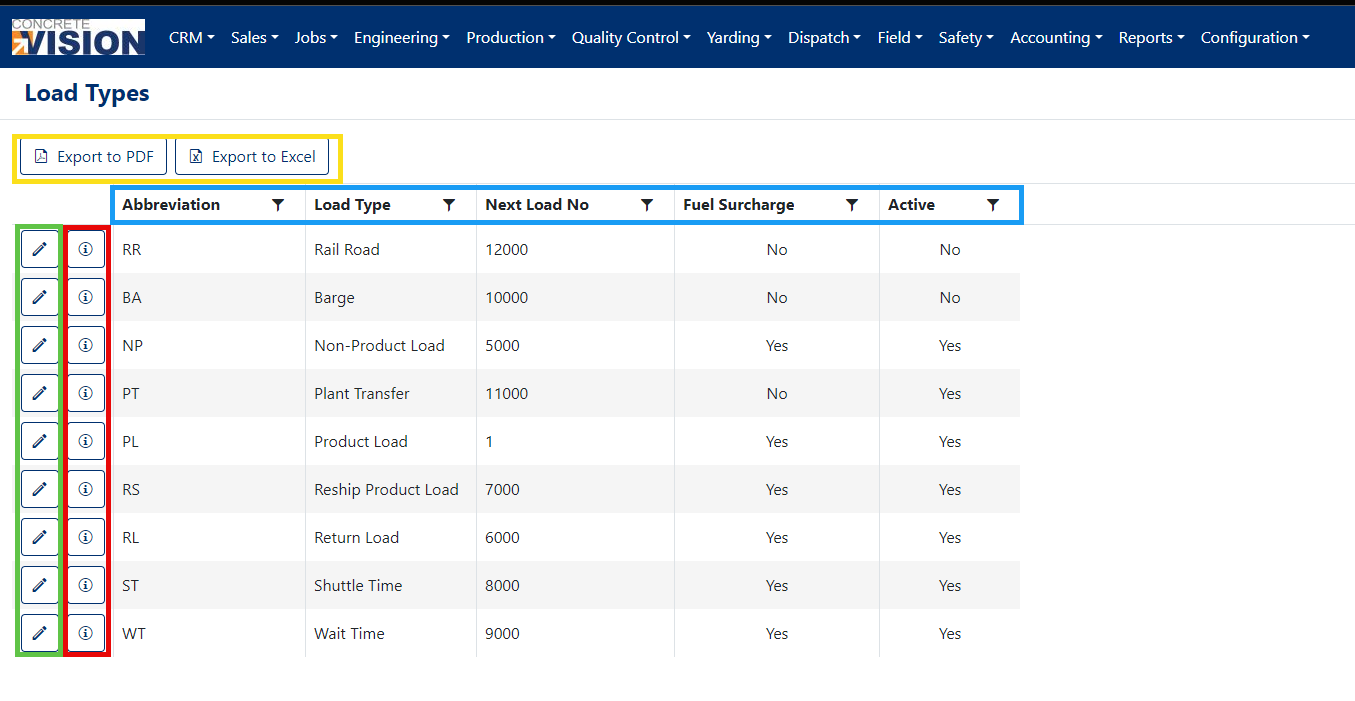
Task: Edit the Barge load type row
Action: click(x=40, y=297)
